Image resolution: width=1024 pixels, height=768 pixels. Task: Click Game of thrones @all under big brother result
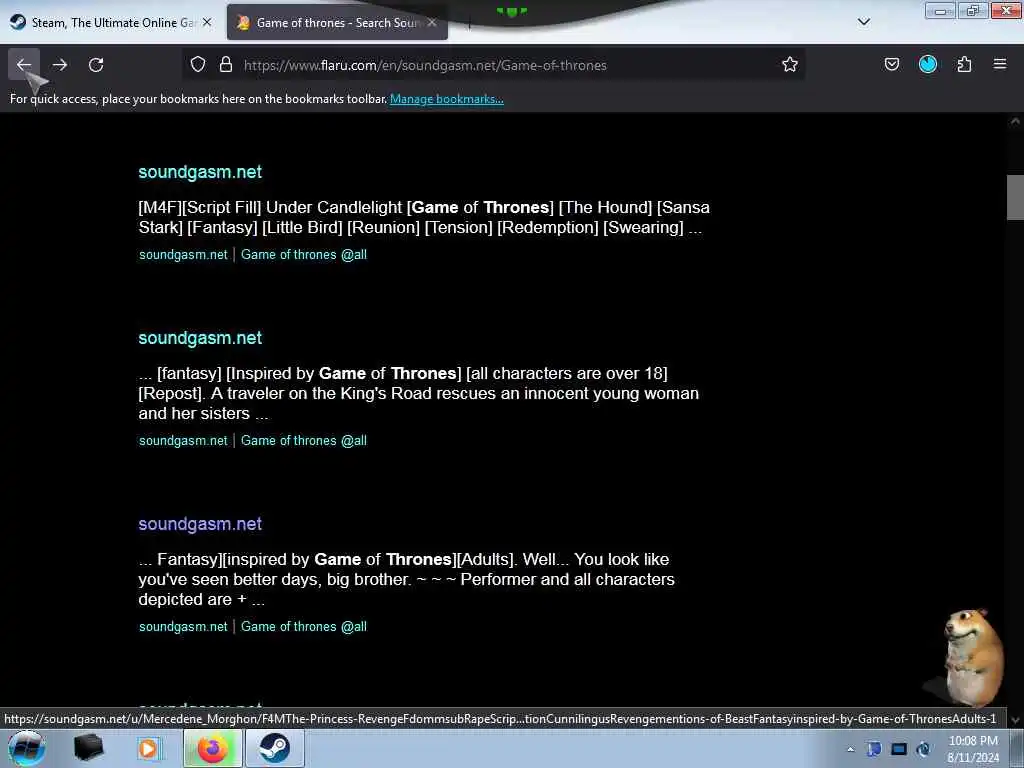click(304, 627)
